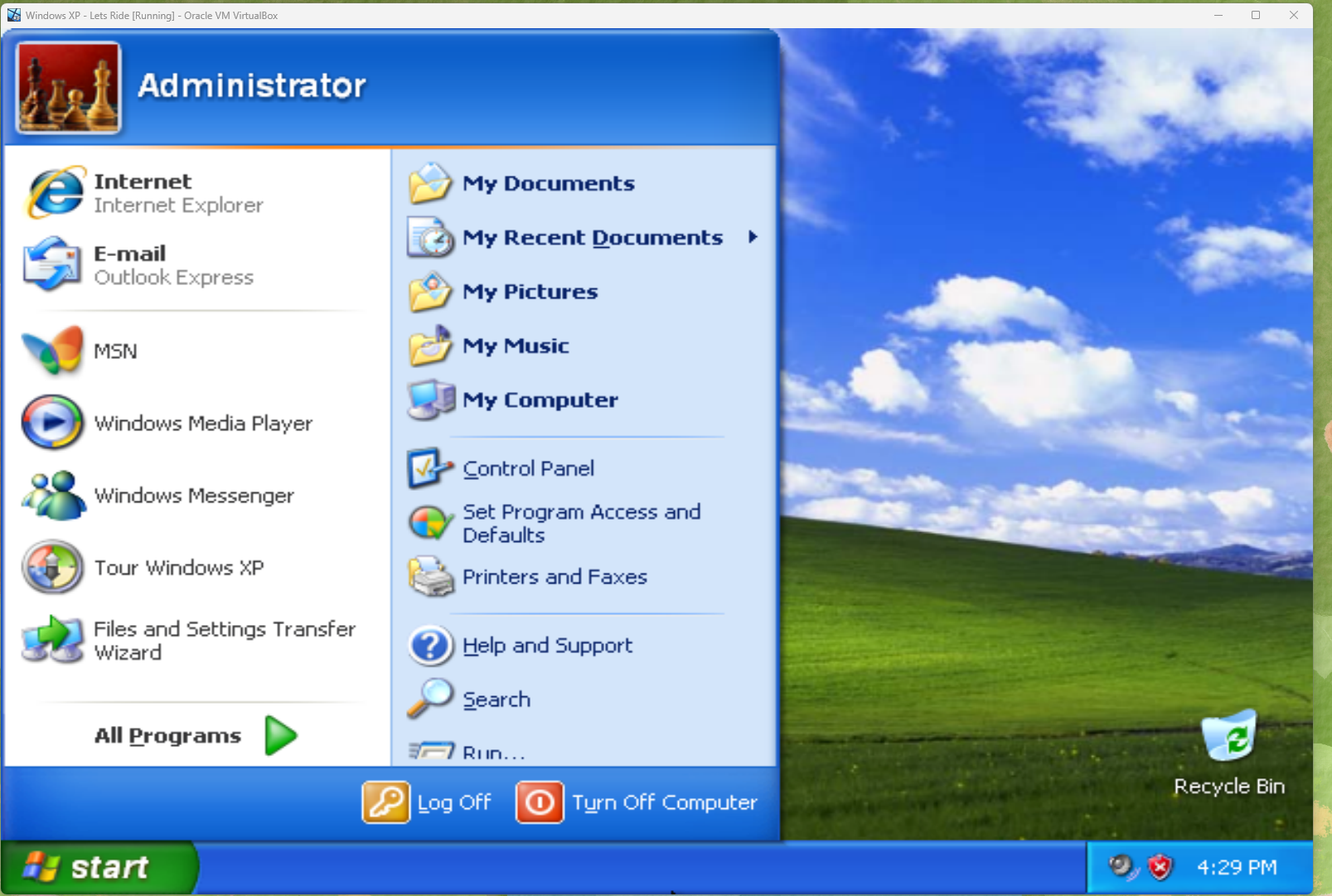Click the Recycle Bin label text
The image size is (1332, 896).
pos(1229,787)
